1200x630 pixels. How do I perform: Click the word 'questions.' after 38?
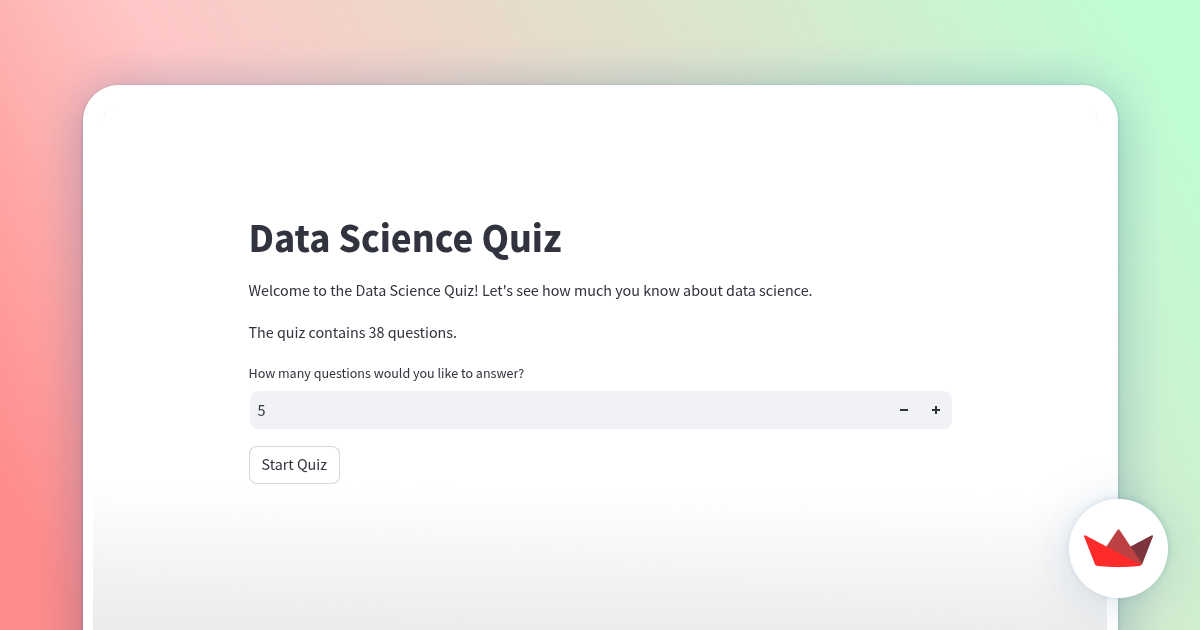point(424,332)
